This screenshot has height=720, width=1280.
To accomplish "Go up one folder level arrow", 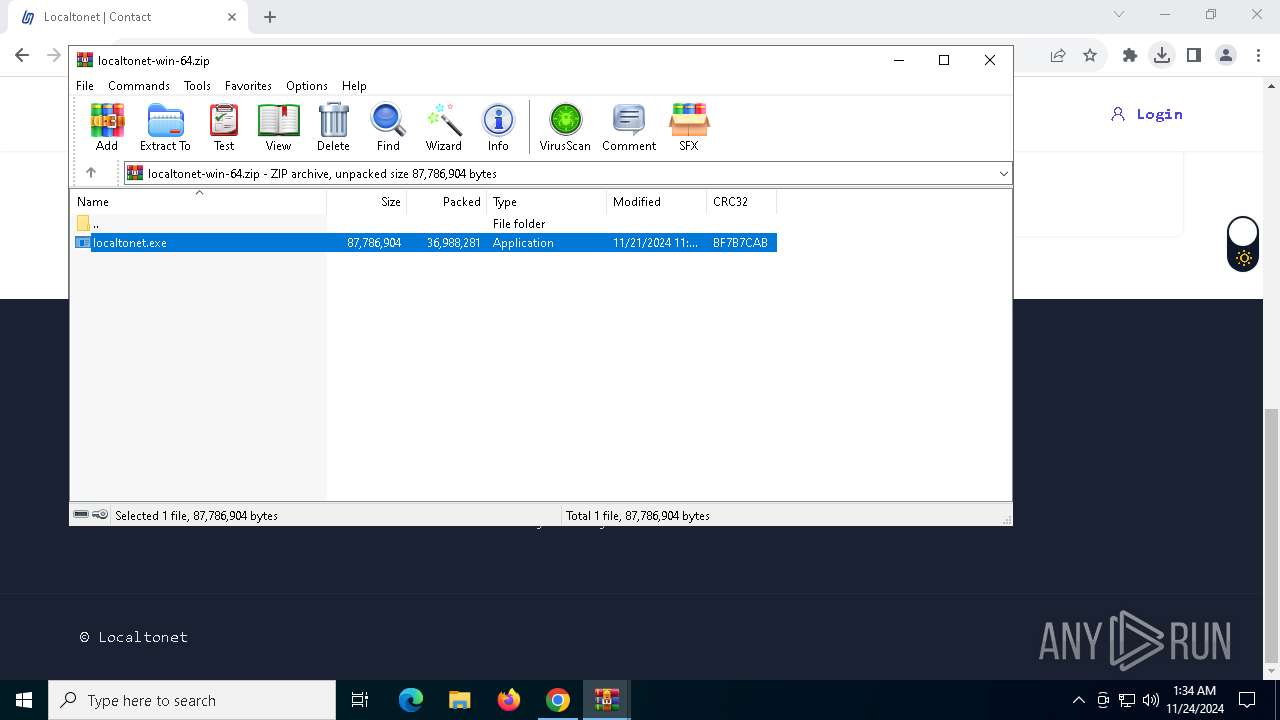I will pyautogui.click(x=91, y=173).
